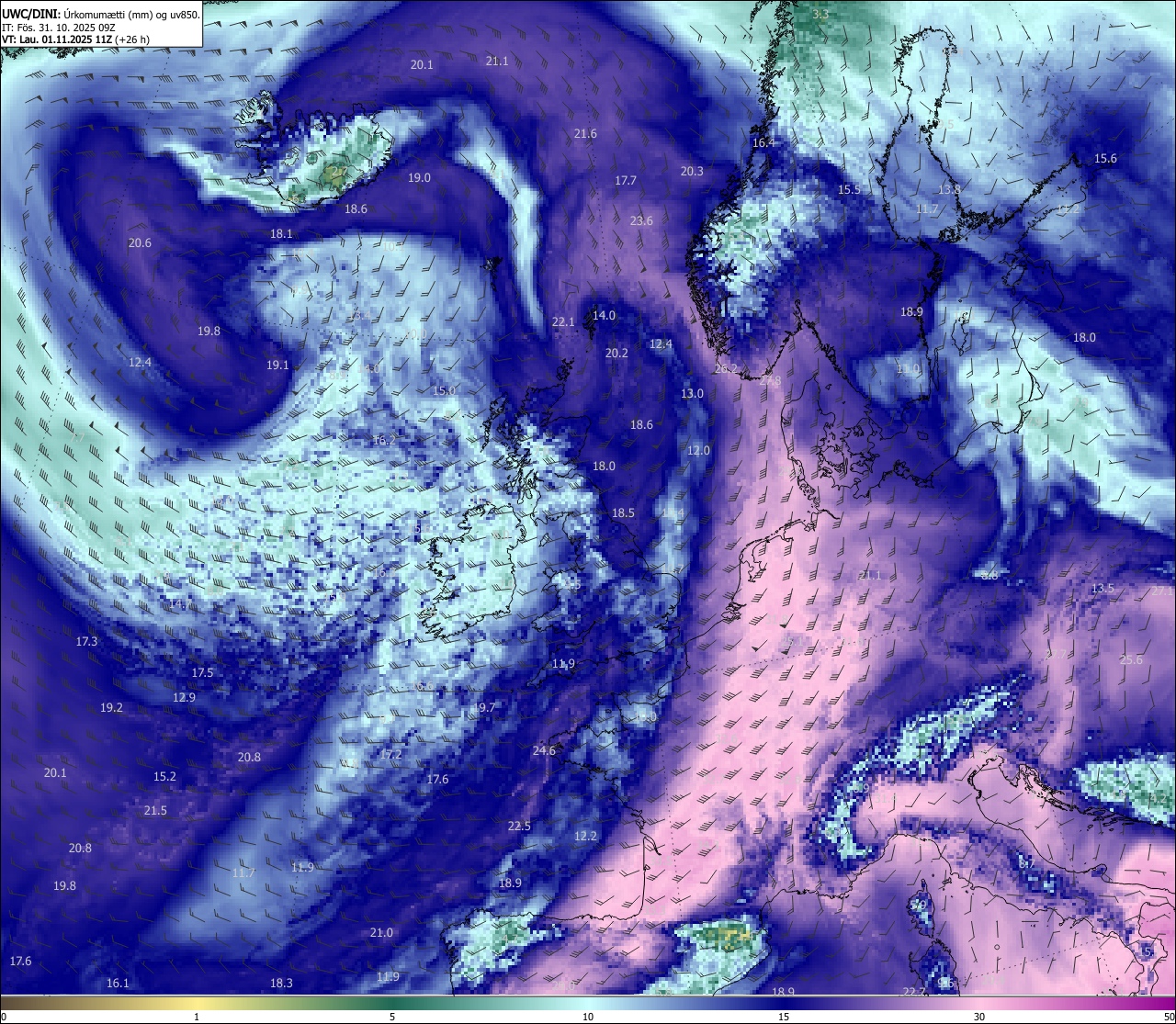
Task: Click the 18.1 value label
Action: pyautogui.click(x=281, y=234)
